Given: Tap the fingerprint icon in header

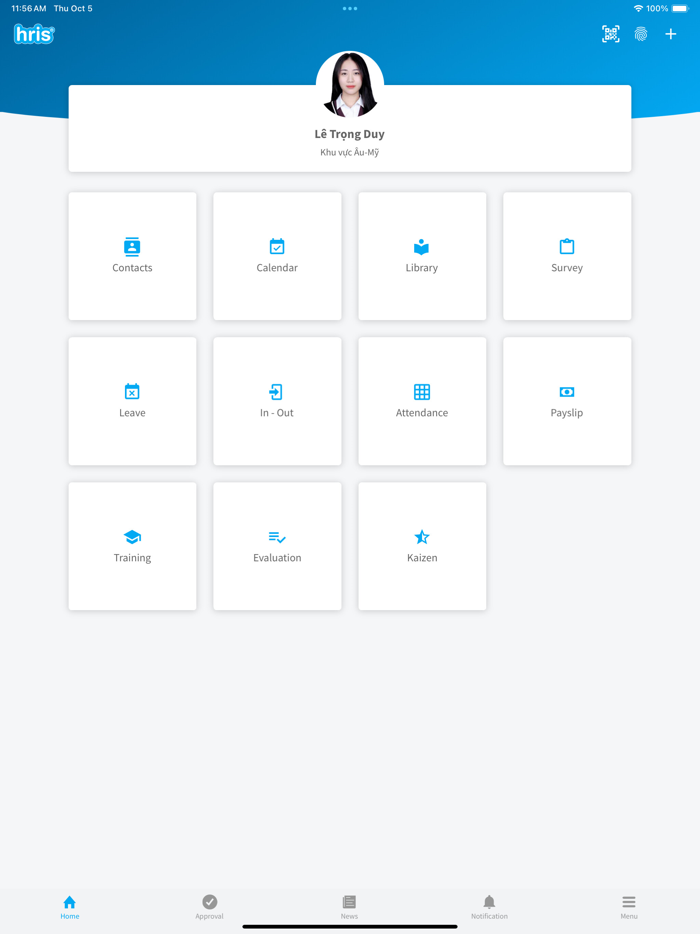Looking at the screenshot, I should coord(641,34).
